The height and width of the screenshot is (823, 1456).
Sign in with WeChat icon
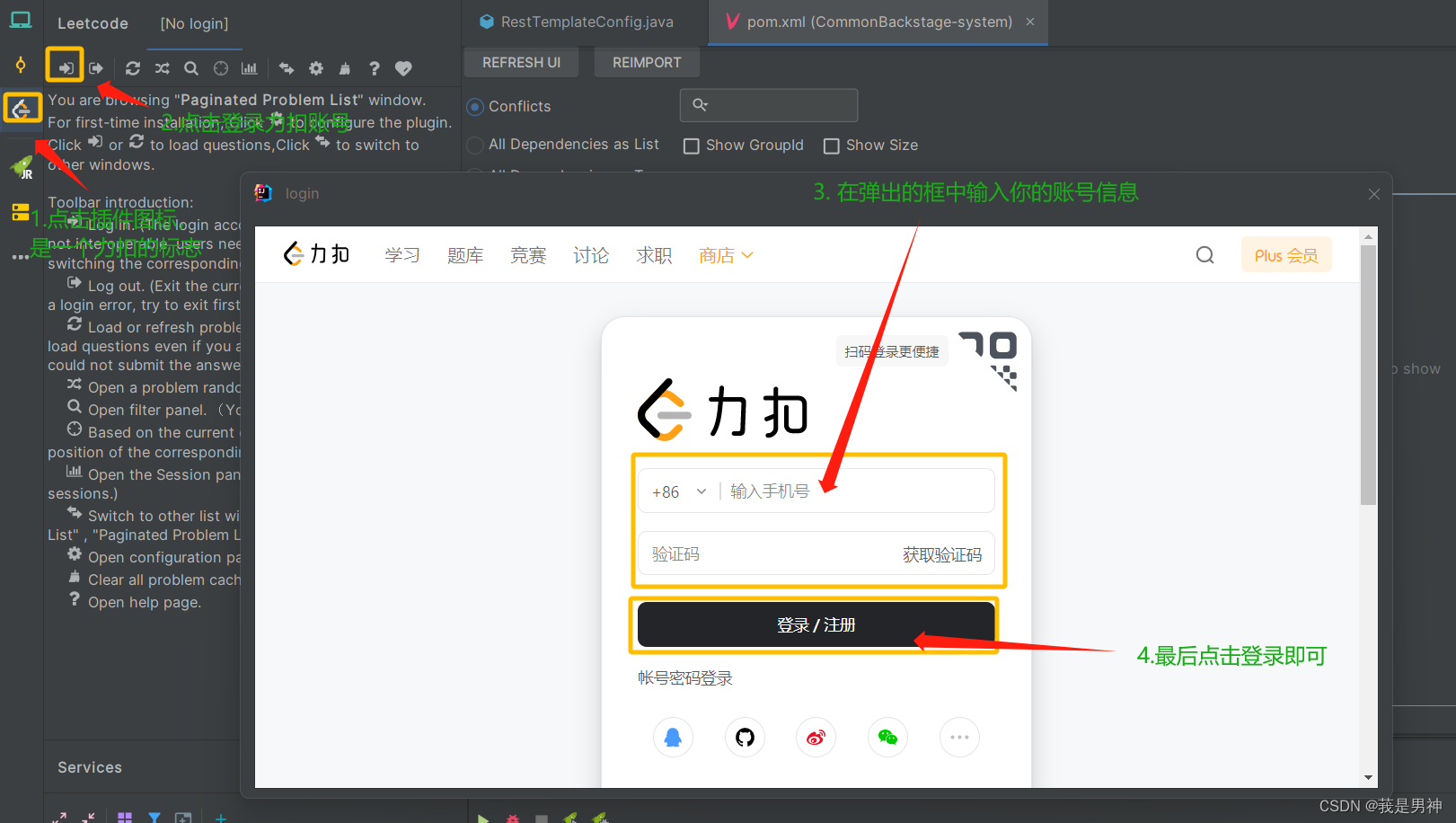point(888,738)
